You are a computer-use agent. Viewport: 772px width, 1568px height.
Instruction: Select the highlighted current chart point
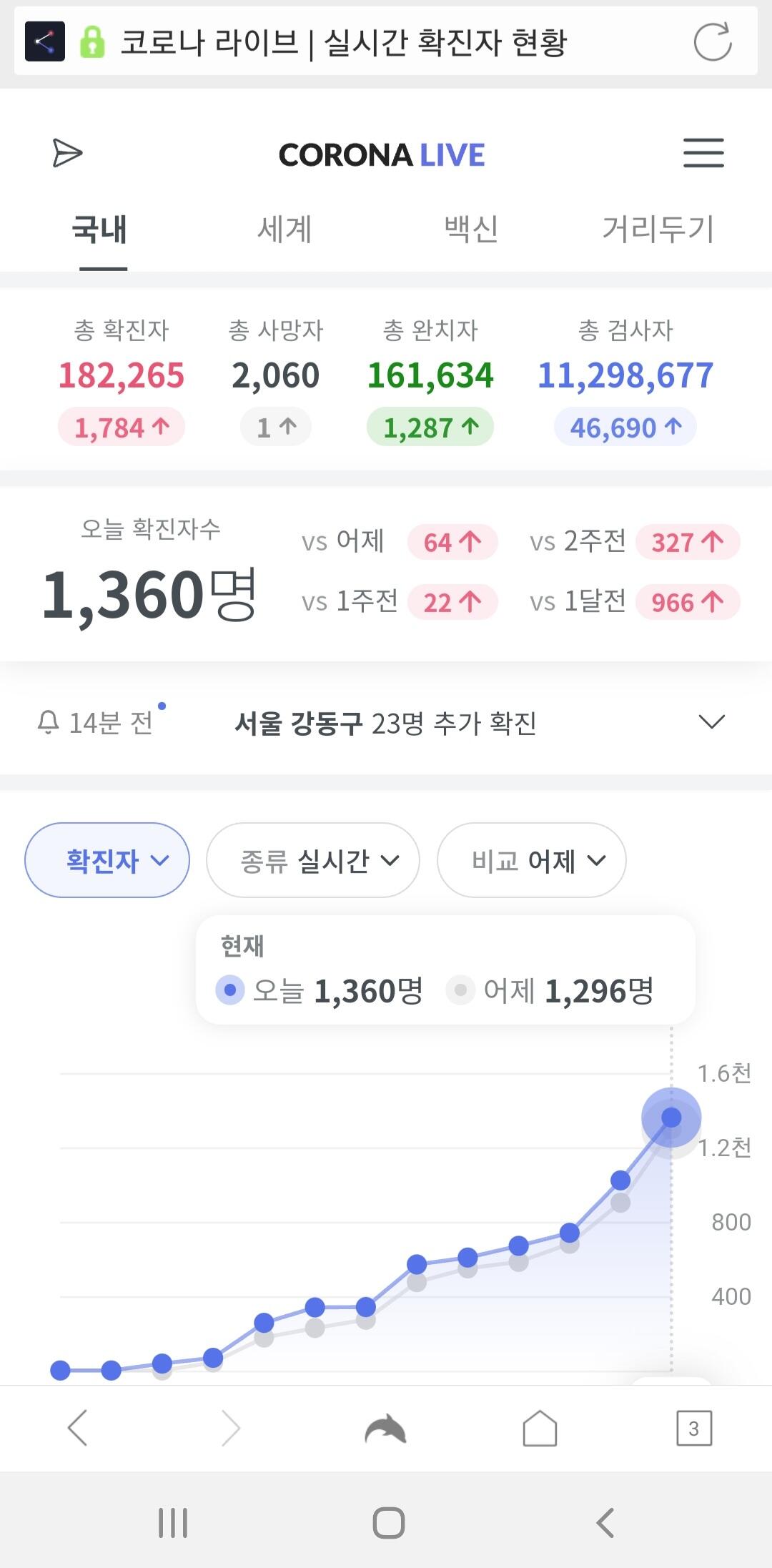670,1117
